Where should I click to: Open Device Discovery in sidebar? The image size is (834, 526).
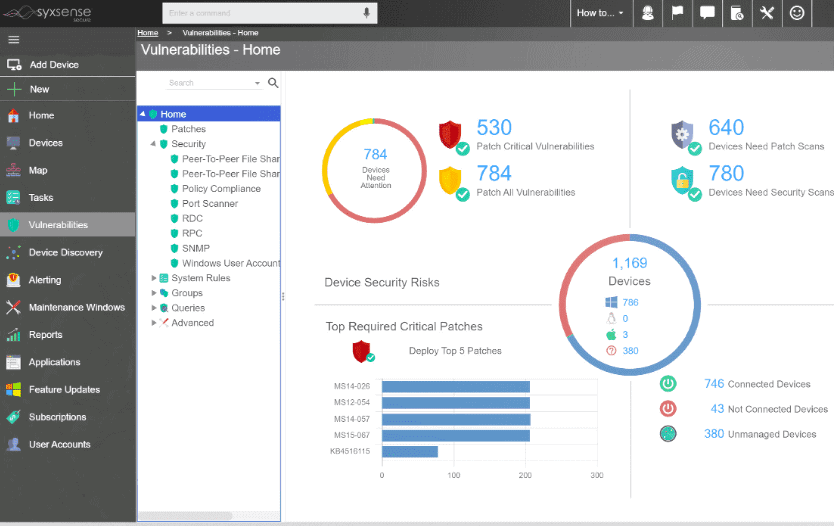coord(68,252)
